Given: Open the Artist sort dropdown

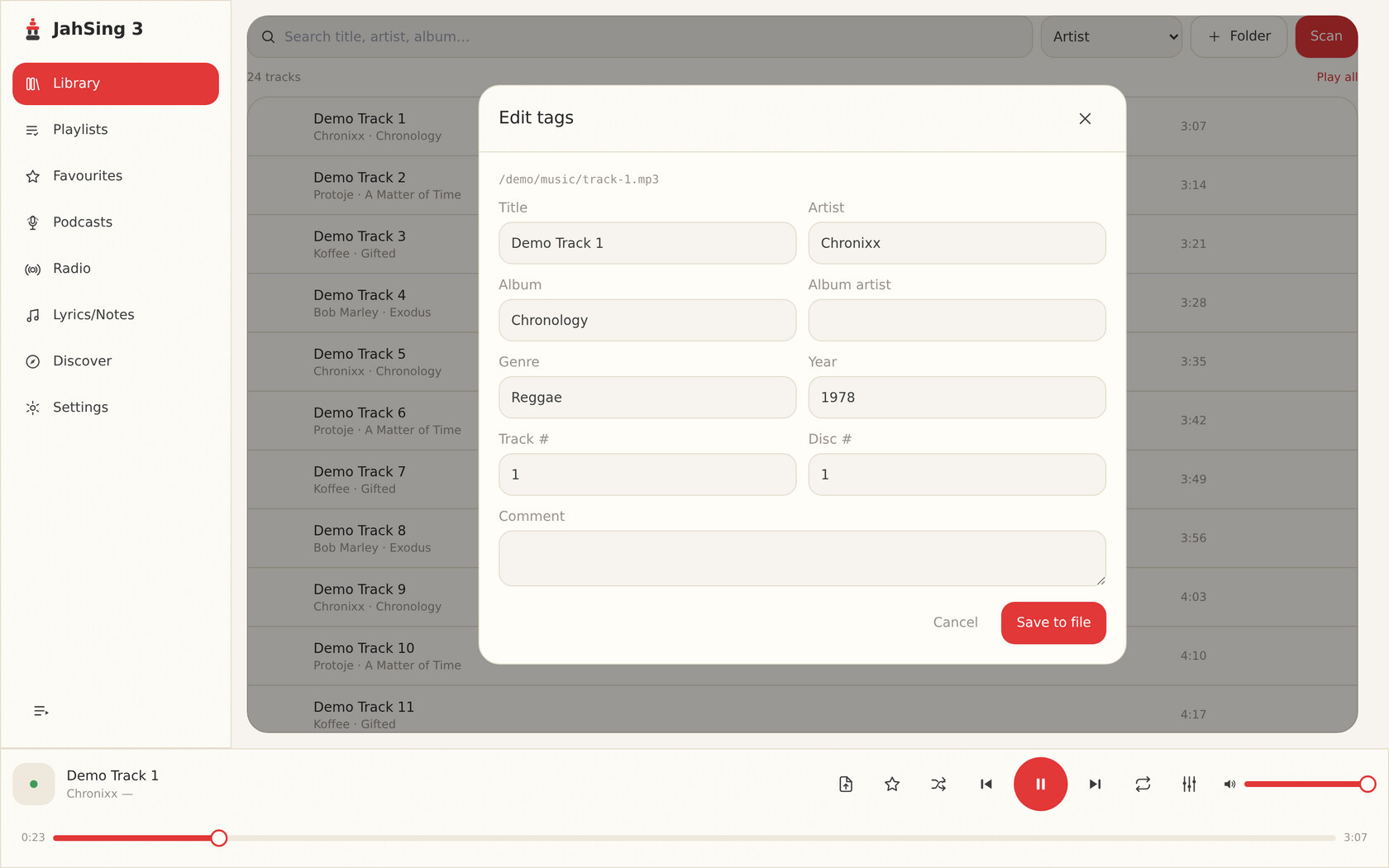Looking at the screenshot, I should click(1111, 36).
